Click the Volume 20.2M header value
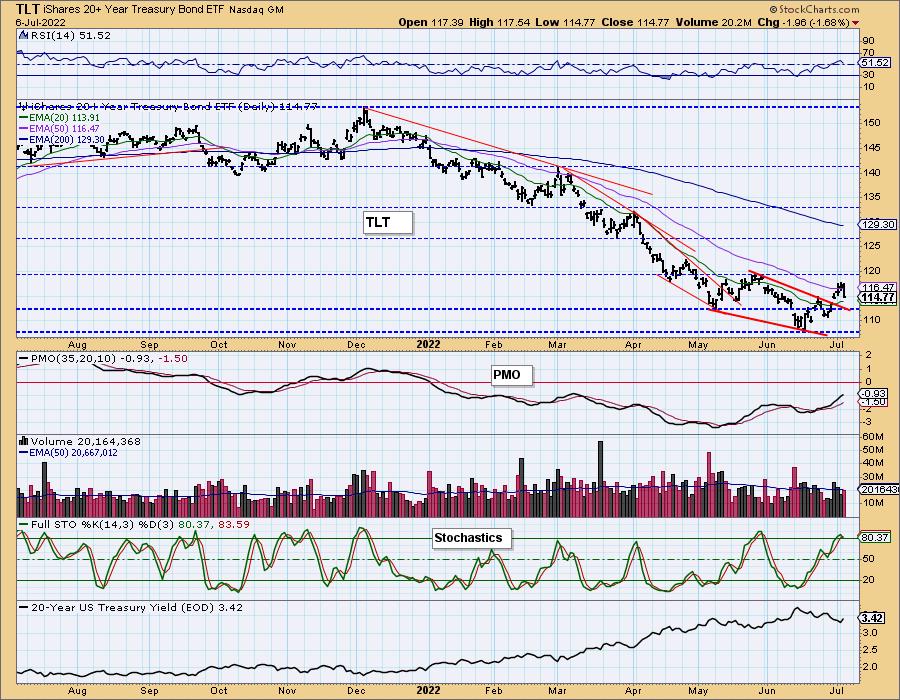 713,22
